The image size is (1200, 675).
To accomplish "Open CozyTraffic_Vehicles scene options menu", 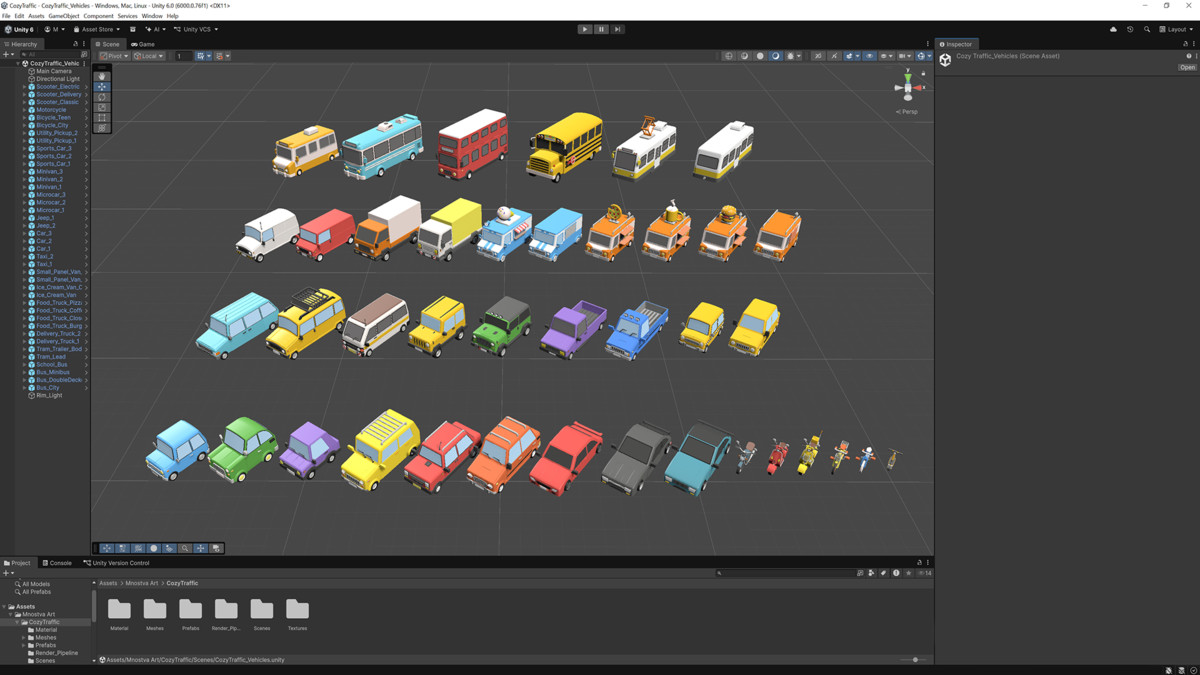I will (x=85, y=63).
